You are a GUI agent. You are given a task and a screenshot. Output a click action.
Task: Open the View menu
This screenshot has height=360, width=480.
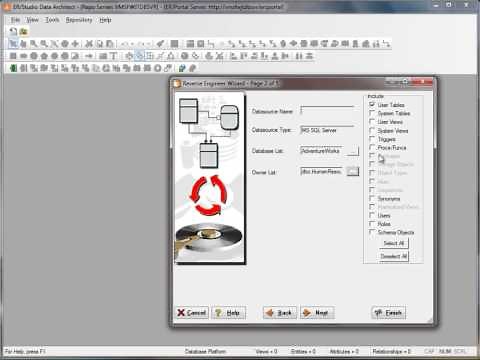pos(32,20)
